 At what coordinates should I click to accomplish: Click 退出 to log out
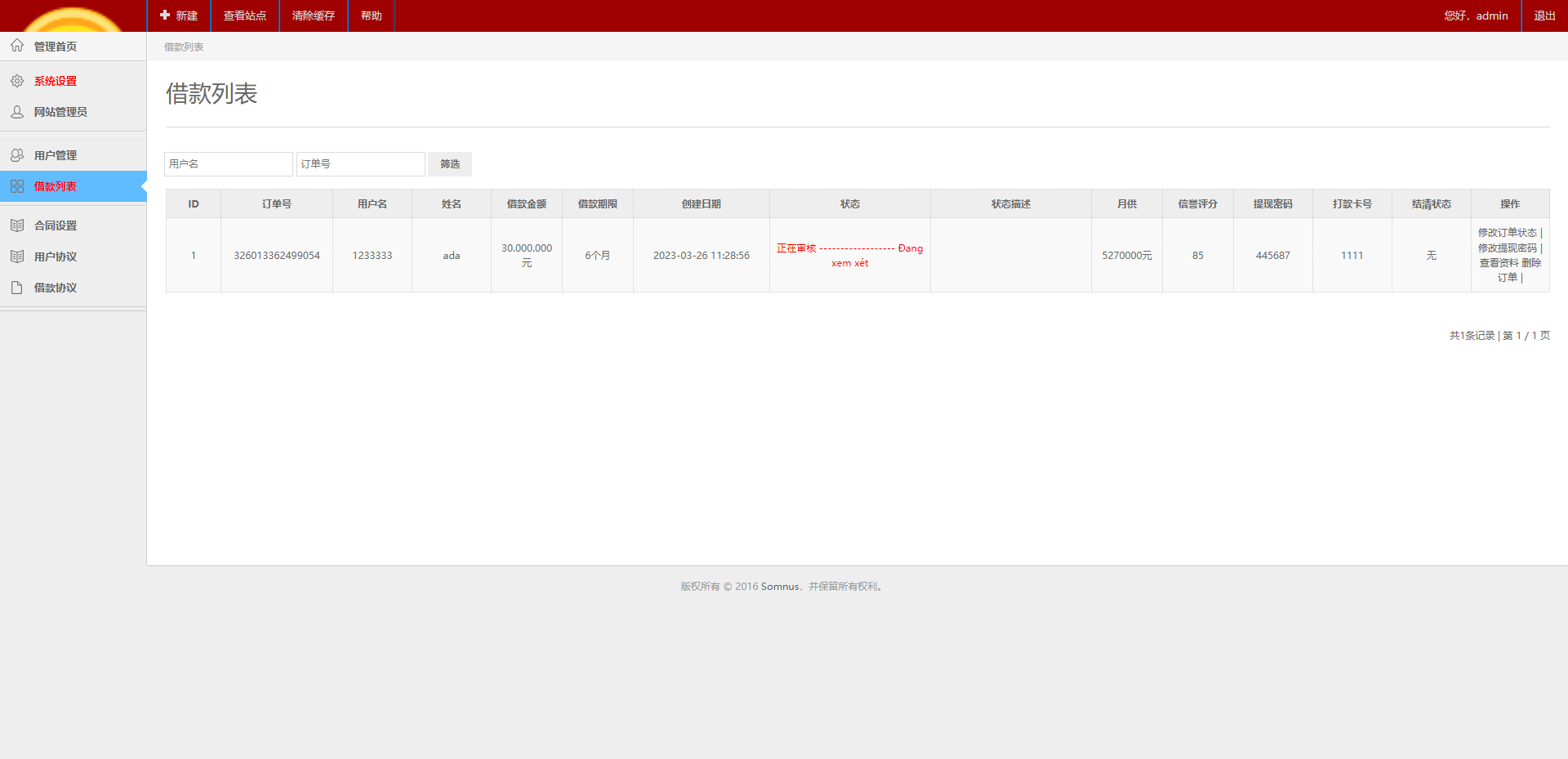coord(1544,16)
